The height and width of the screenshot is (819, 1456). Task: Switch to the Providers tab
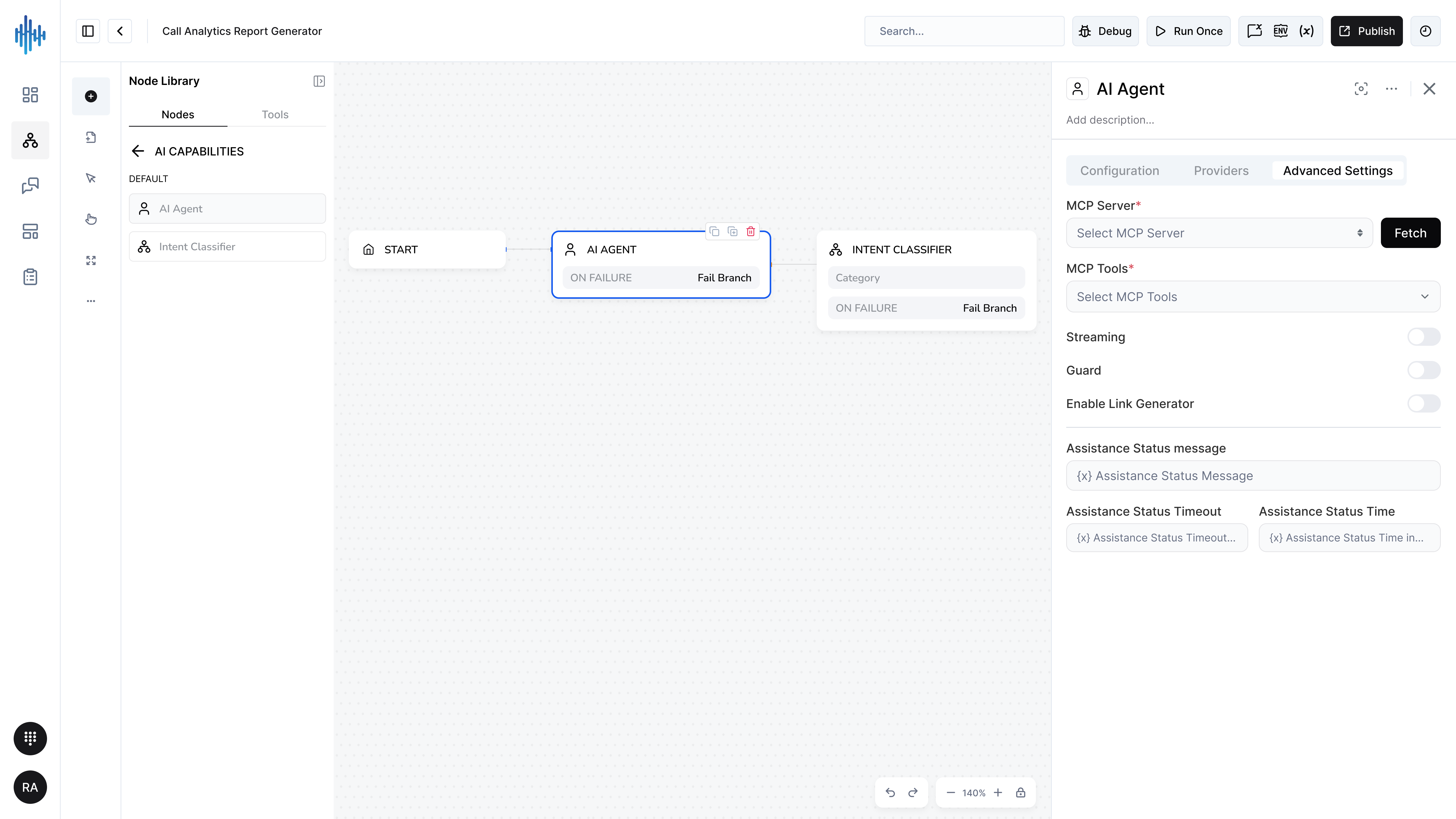[1221, 171]
